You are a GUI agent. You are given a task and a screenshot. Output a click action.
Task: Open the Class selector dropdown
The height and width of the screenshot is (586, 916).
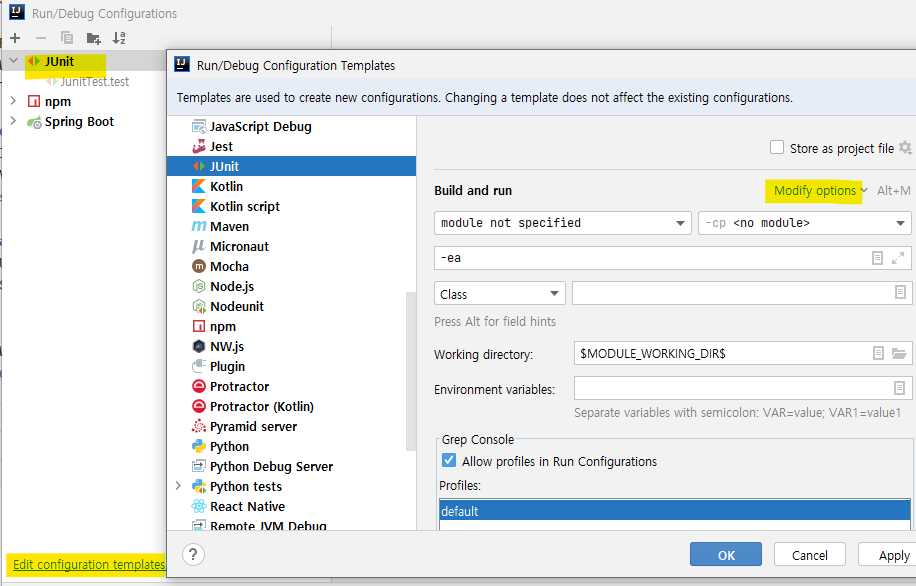point(499,293)
